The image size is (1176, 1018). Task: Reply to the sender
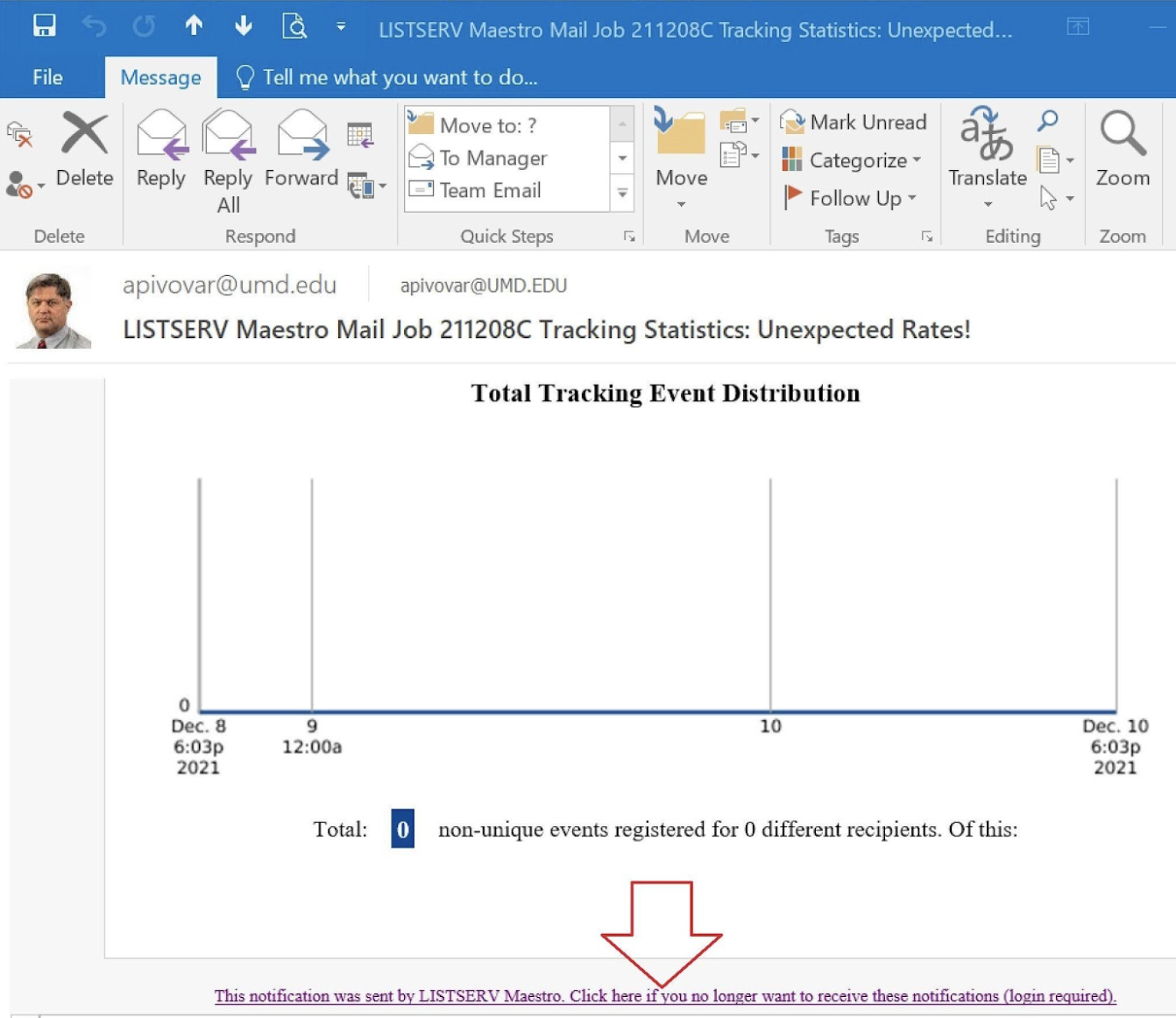click(161, 150)
